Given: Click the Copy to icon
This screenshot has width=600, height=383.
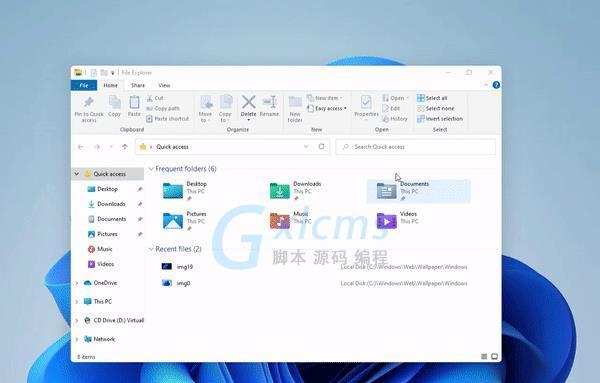Looking at the screenshot, I should point(225,103).
